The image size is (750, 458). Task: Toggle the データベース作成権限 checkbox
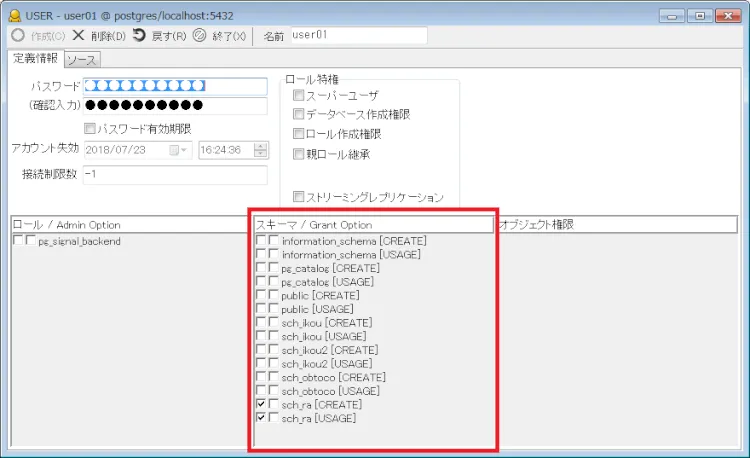298,114
